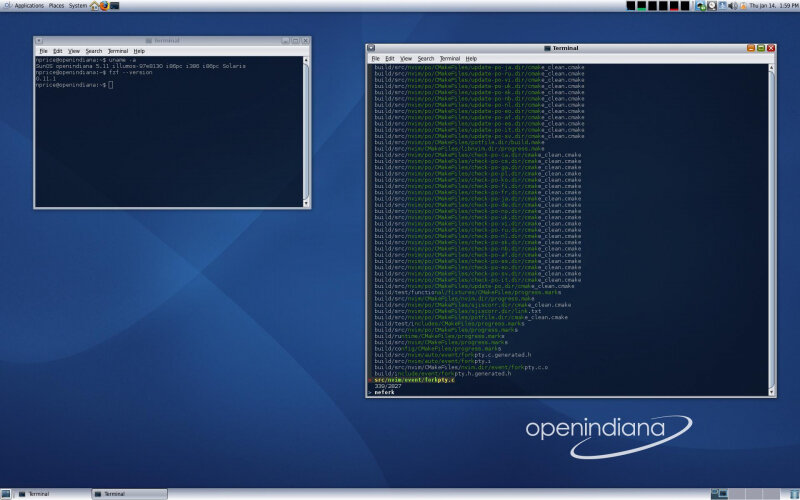
Task: Launch Firefox from the top panel
Action: 105,6
